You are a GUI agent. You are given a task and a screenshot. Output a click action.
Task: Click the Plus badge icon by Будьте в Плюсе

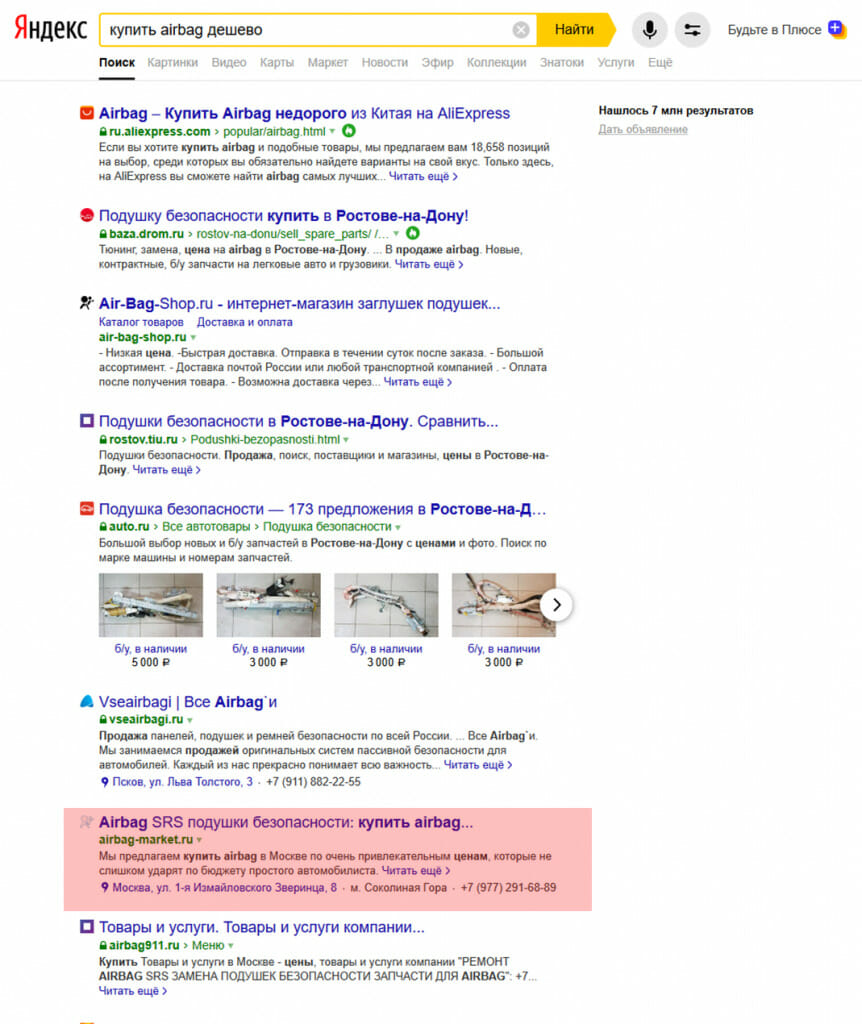pyautogui.click(x=837, y=29)
